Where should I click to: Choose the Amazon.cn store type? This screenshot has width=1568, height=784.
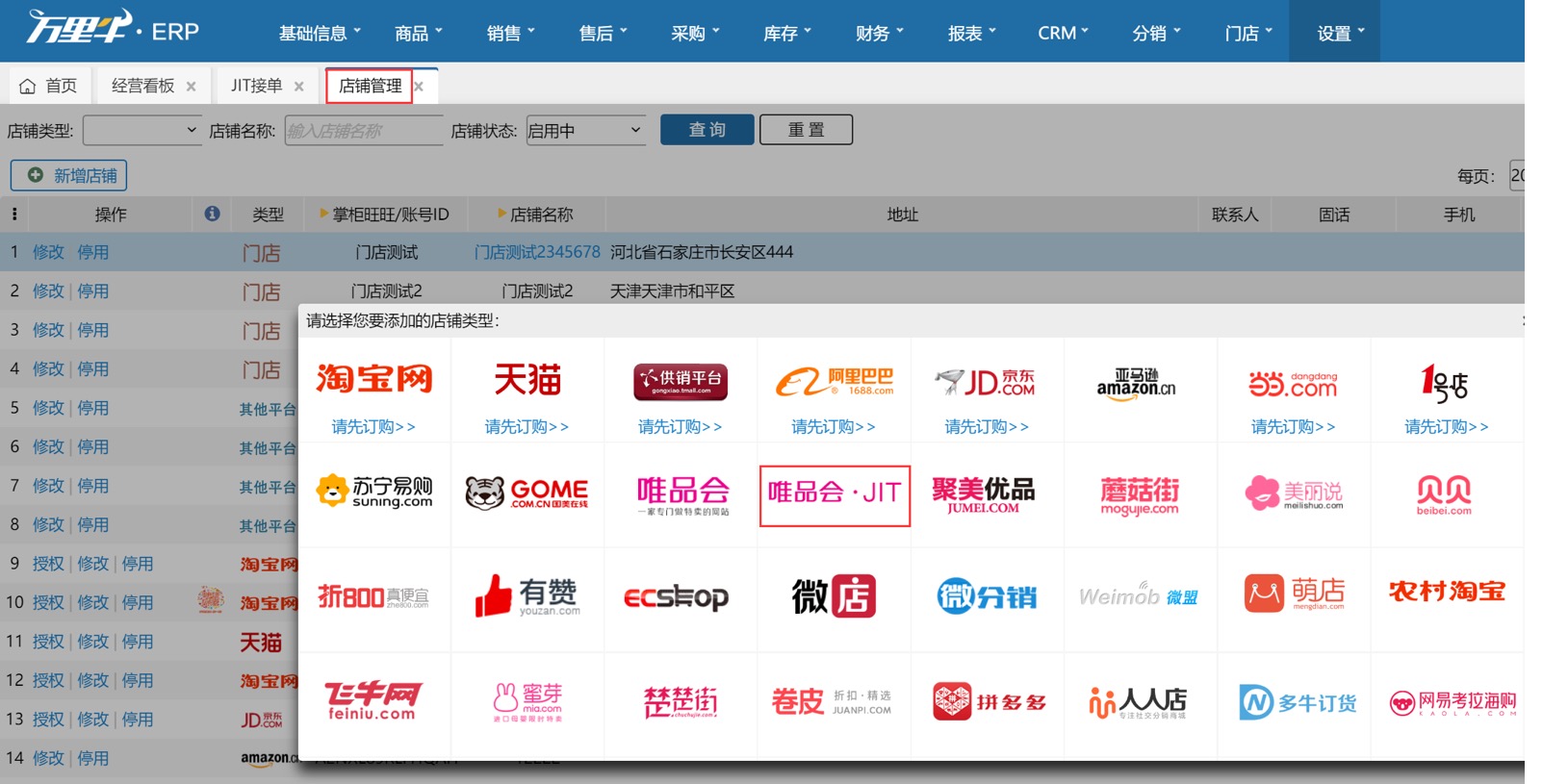click(x=1136, y=384)
